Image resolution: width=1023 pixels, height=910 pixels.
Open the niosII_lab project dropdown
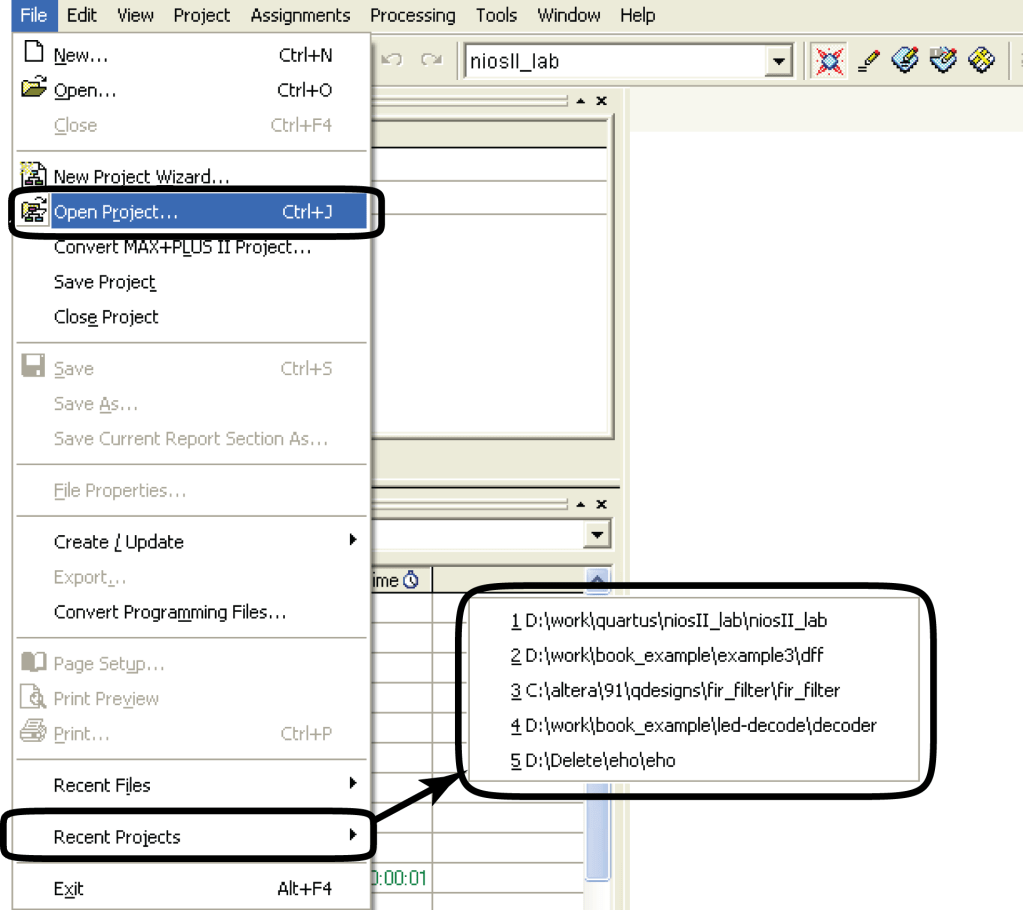[778, 62]
